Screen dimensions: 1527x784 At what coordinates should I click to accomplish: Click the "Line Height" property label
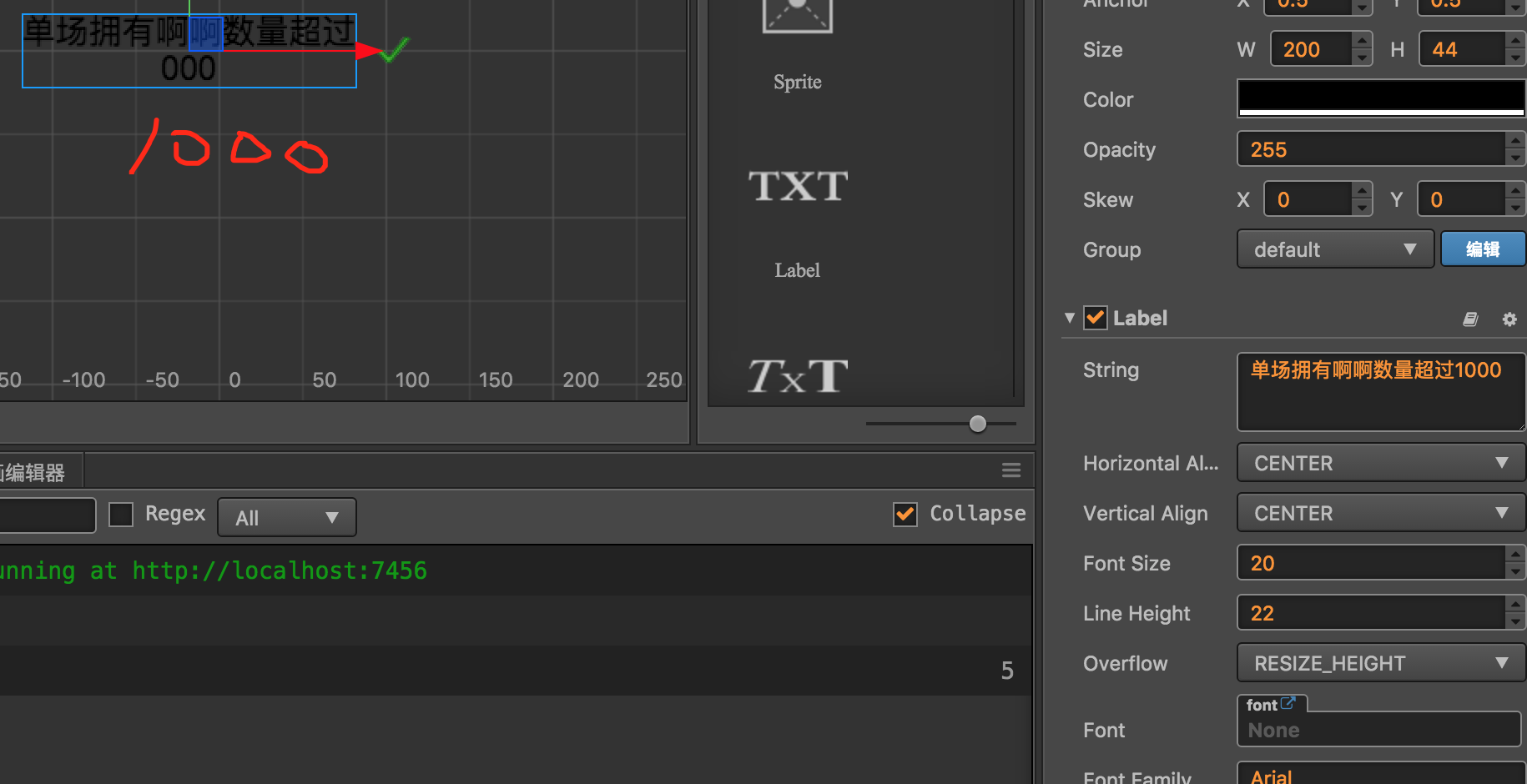(x=1136, y=613)
